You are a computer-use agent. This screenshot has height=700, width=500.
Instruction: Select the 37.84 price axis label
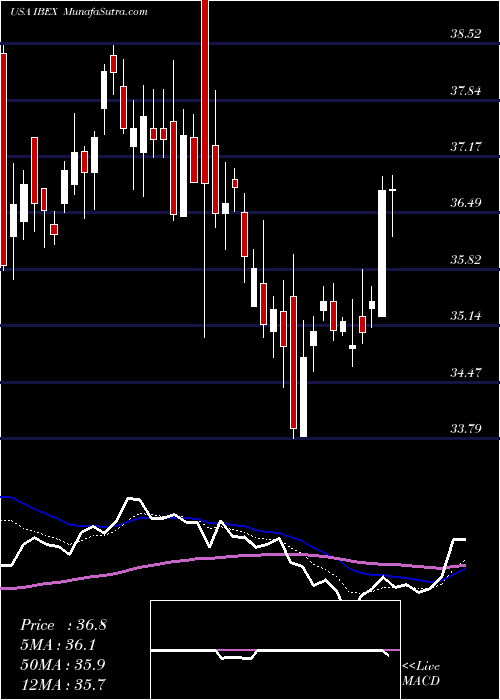pyautogui.click(x=466, y=91)
